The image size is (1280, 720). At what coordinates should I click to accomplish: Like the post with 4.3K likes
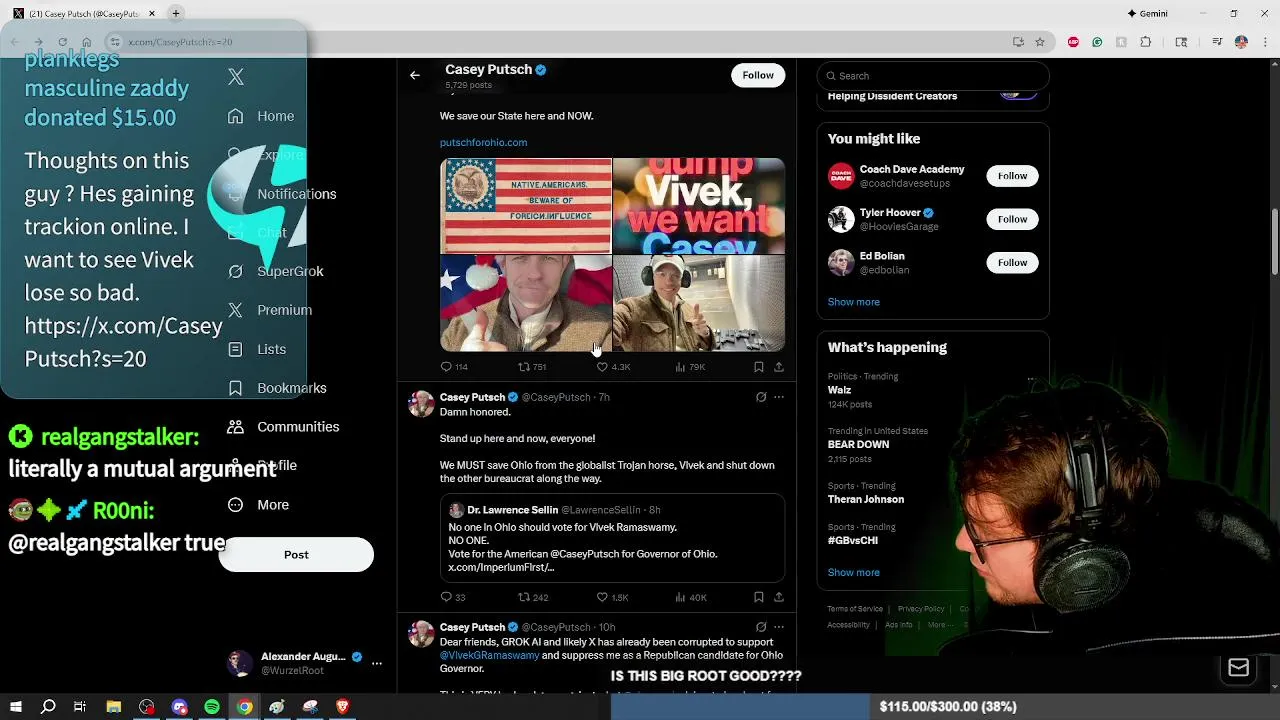tap(613, 367)
